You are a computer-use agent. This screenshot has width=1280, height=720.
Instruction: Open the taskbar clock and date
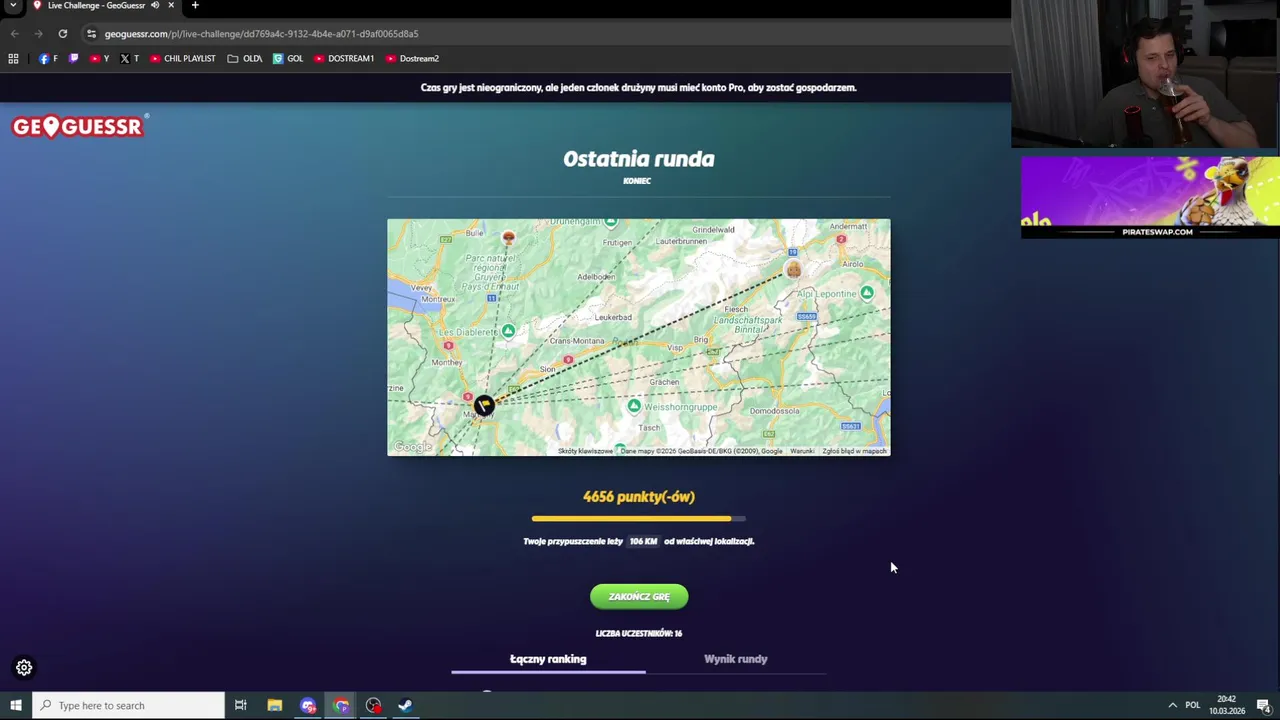click(1227, 705)
